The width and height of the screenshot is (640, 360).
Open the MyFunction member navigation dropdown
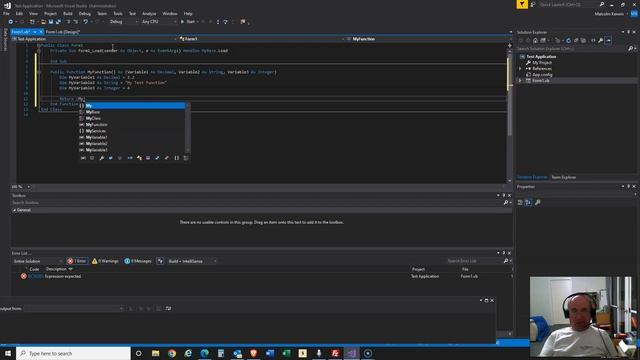429,39
